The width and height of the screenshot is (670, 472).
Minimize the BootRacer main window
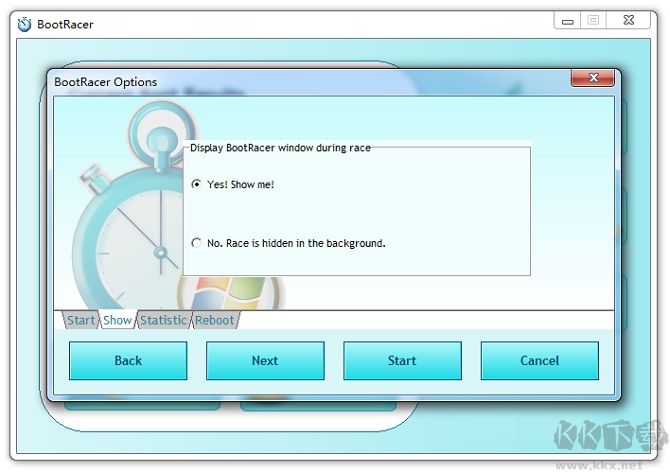(x=567, y=21)
